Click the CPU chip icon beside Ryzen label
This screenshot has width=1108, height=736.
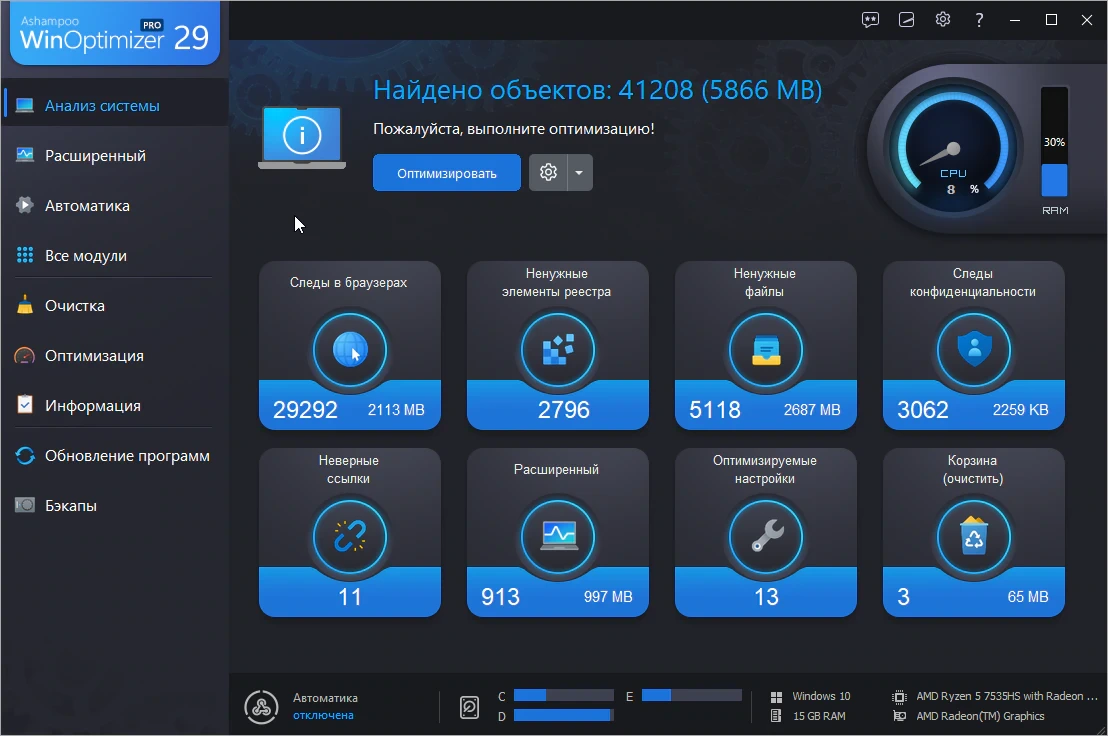[x=899, y=697]
